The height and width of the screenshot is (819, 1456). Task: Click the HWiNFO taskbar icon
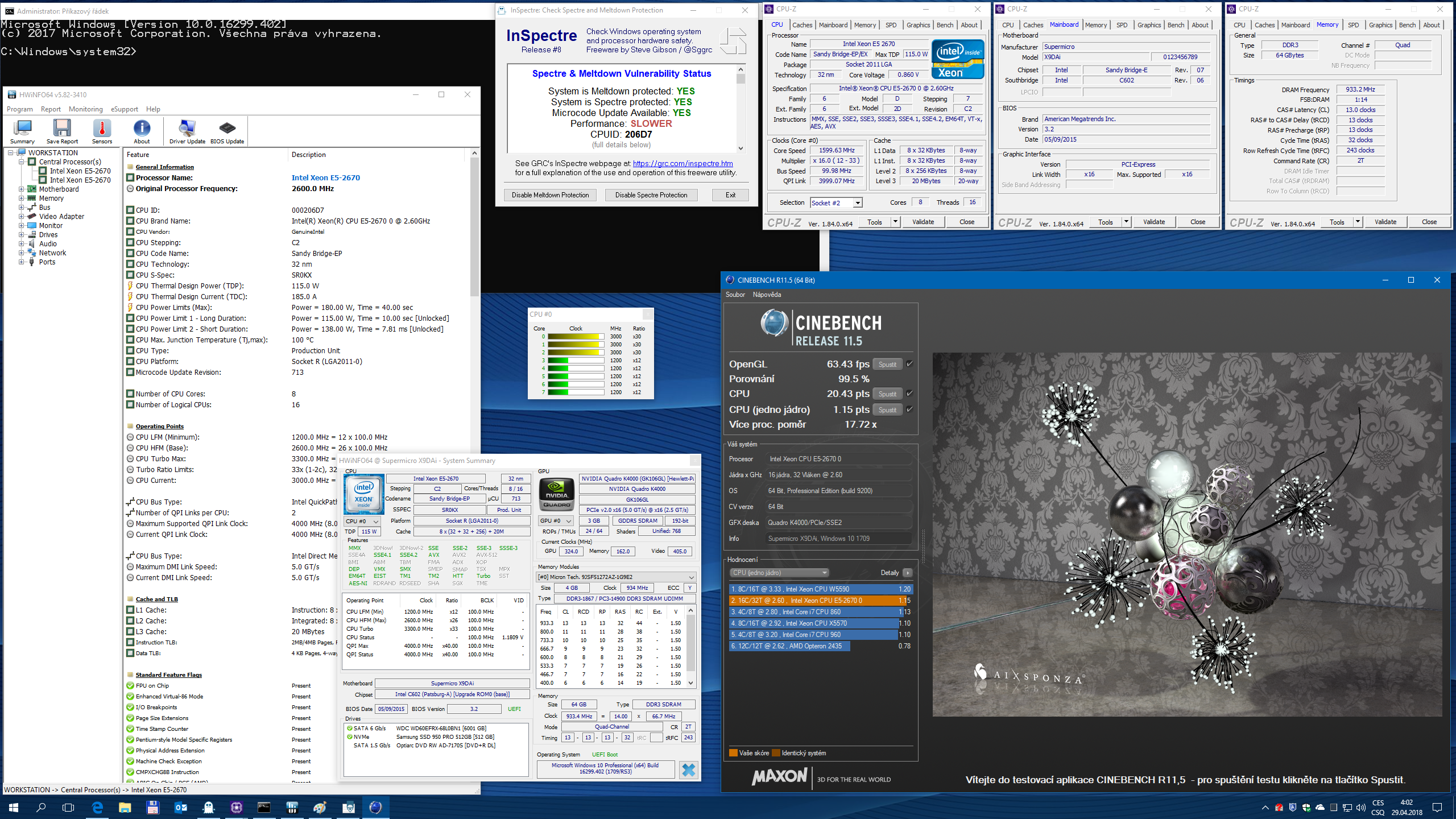pyautogui.click(x=292, y=807)
